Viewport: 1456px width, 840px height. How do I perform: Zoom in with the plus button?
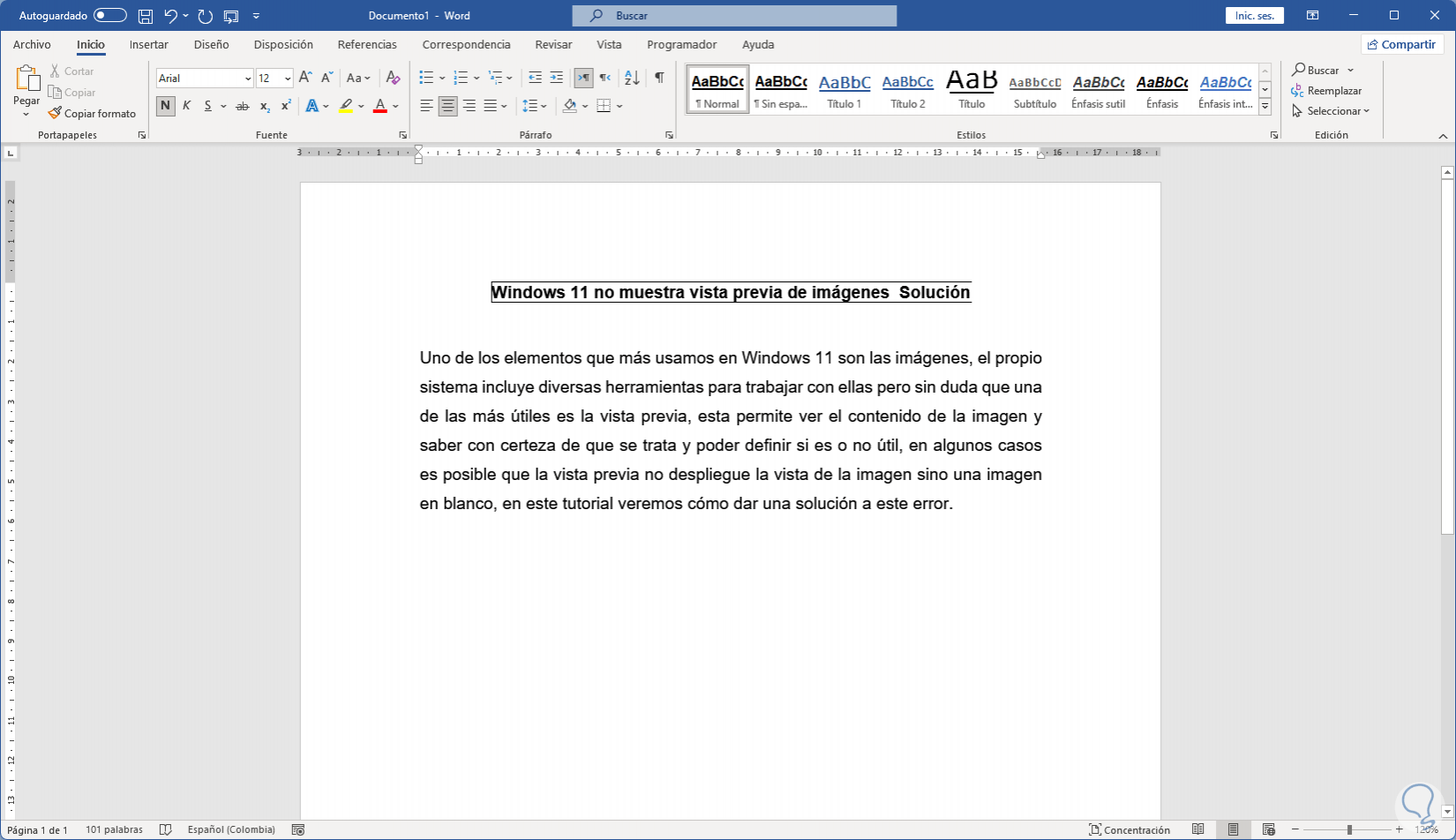point(1400,829)
